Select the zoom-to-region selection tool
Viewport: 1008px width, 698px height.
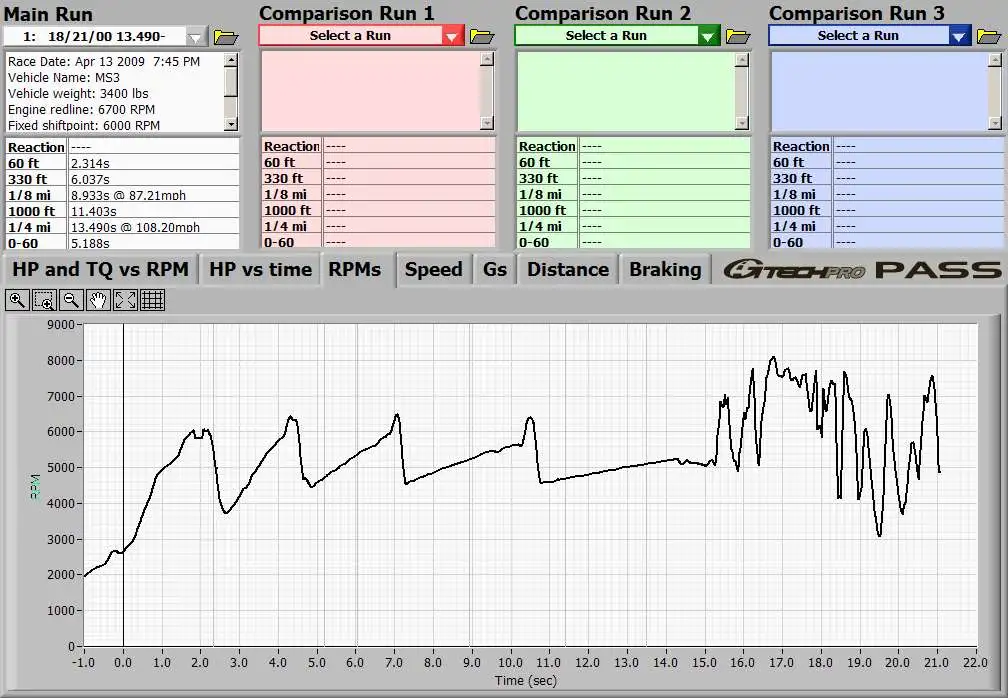pyautogui.click(x=44, y=300)
